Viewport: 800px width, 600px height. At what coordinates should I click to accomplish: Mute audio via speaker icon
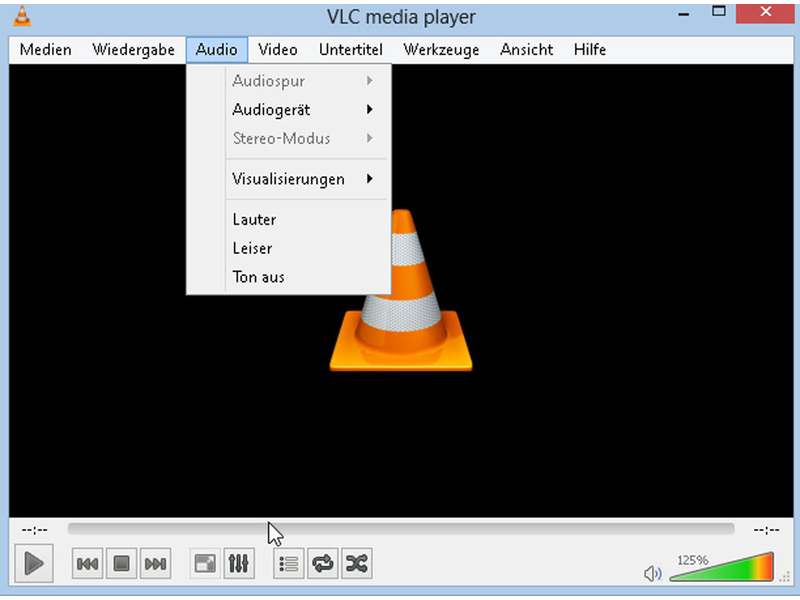[x=653, y=573]
